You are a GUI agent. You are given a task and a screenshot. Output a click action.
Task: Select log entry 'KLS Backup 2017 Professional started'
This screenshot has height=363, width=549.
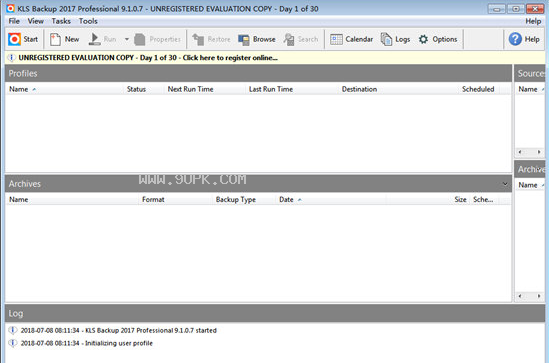118,330
